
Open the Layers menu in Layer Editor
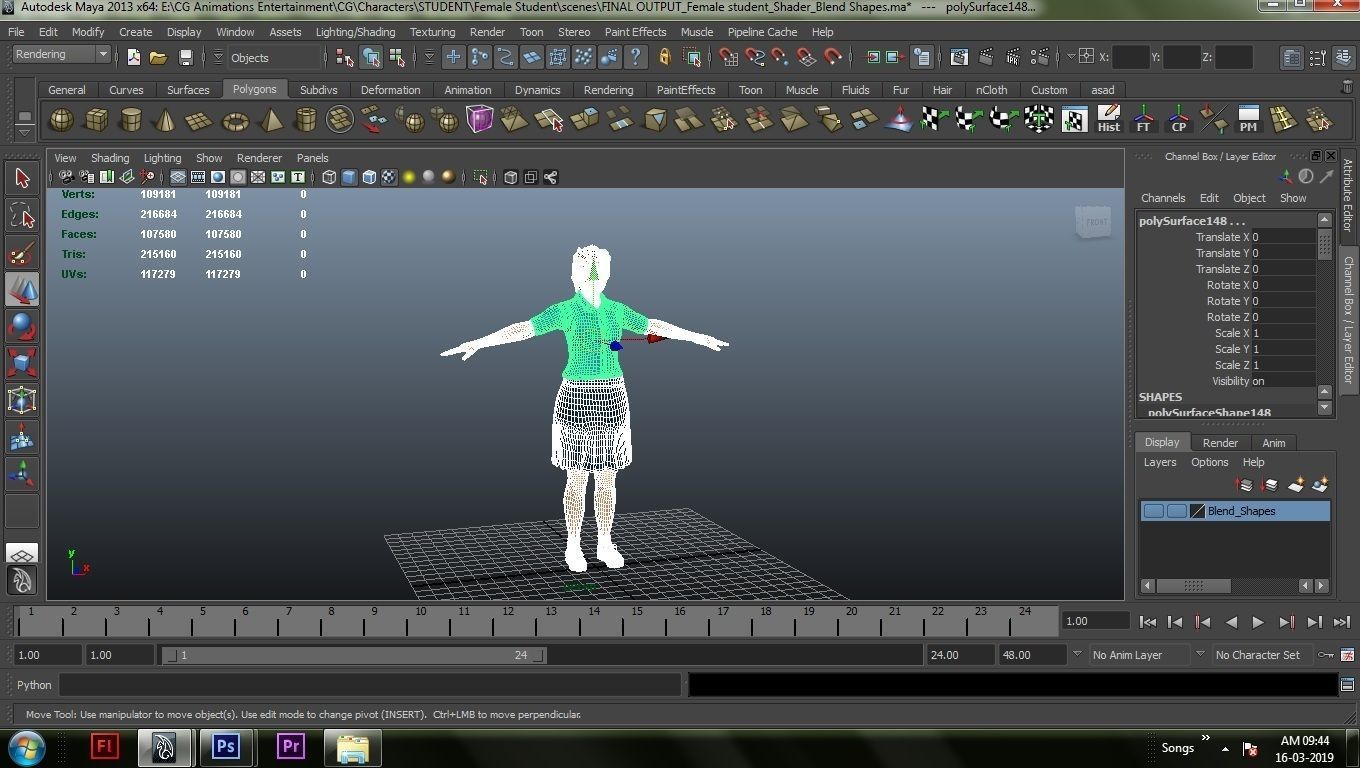1160,463
